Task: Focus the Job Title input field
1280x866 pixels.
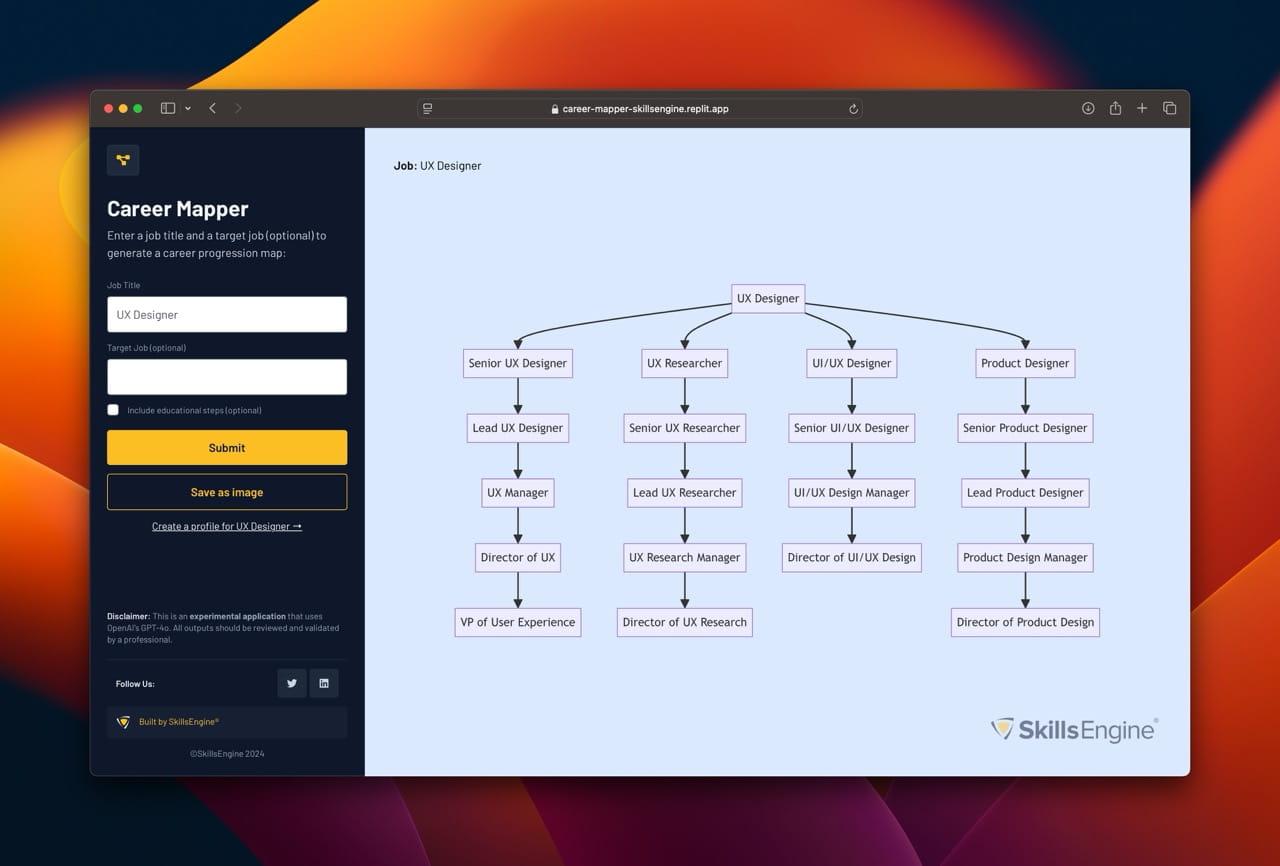Action: click(x=227, y=314)
